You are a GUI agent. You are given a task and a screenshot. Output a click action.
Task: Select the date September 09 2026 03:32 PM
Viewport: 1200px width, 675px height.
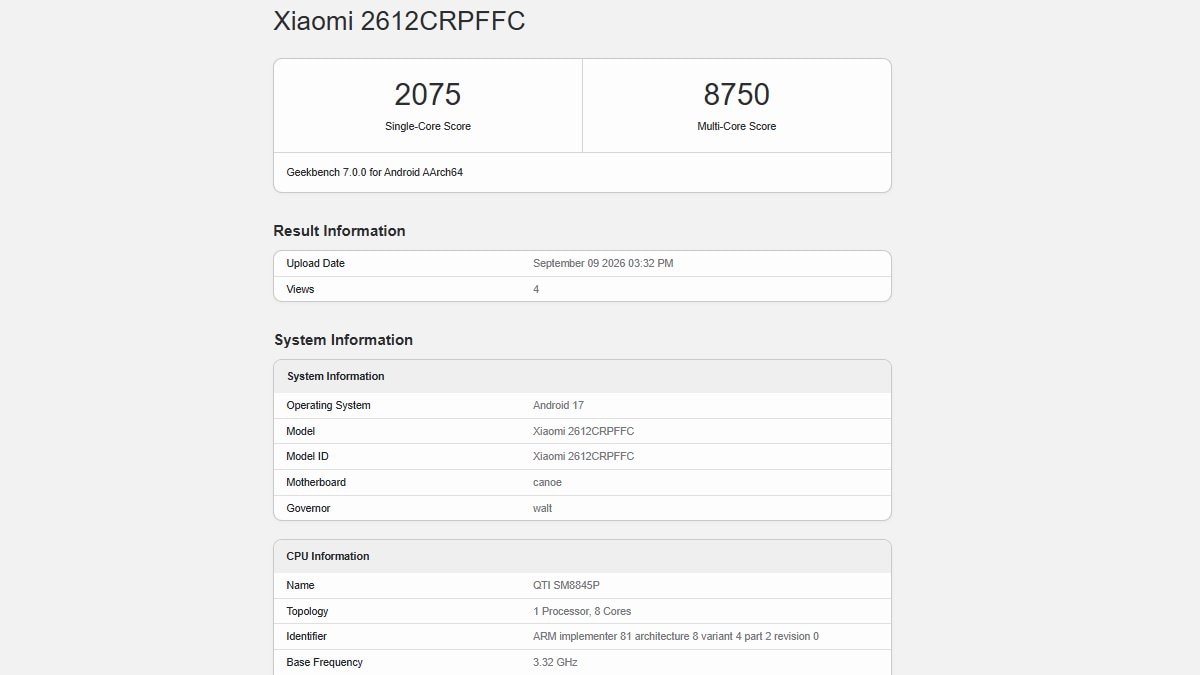[x=603, y=263]
